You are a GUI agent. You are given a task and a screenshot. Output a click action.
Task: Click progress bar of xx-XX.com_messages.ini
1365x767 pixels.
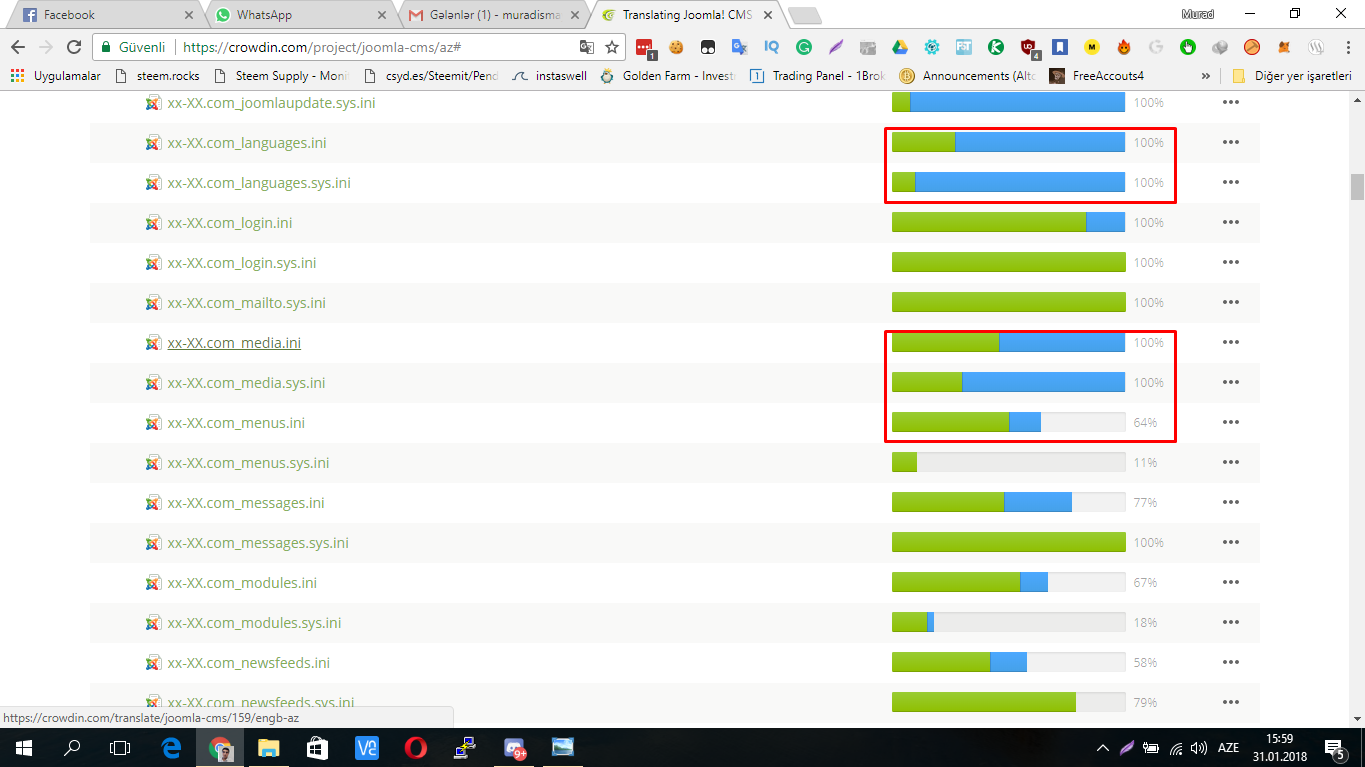point(1008,503)
